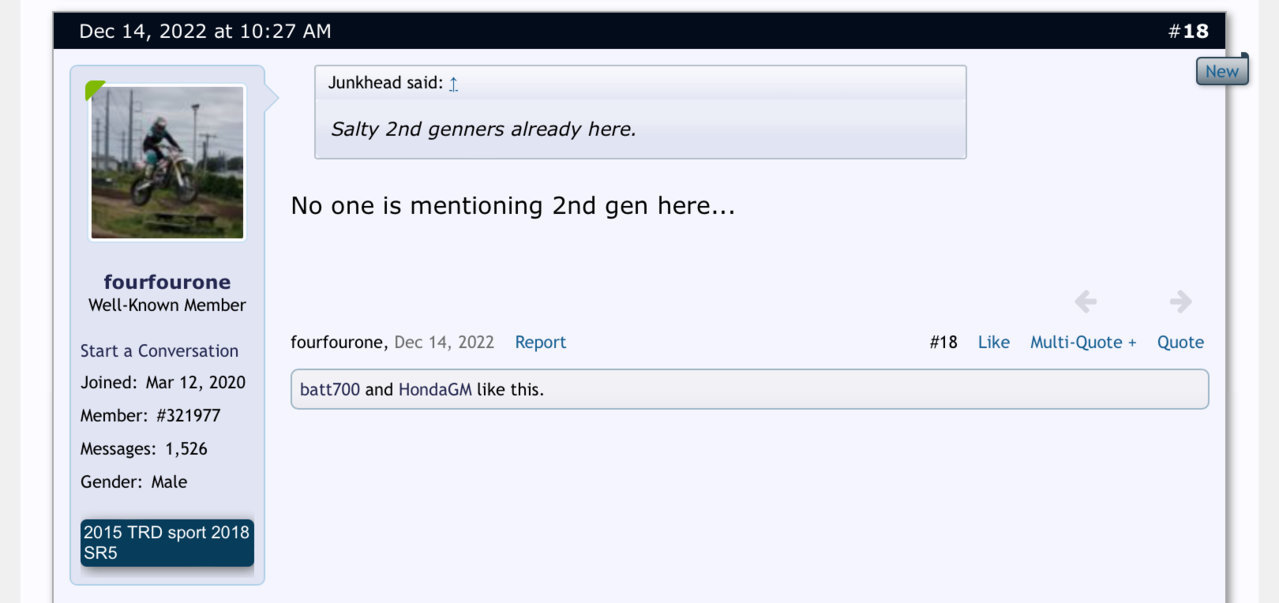Image resolution: width=1279 pixels, height=603 pixels.
Task: View HondaGM's profile from the likes list
Action: pos(434,390)
